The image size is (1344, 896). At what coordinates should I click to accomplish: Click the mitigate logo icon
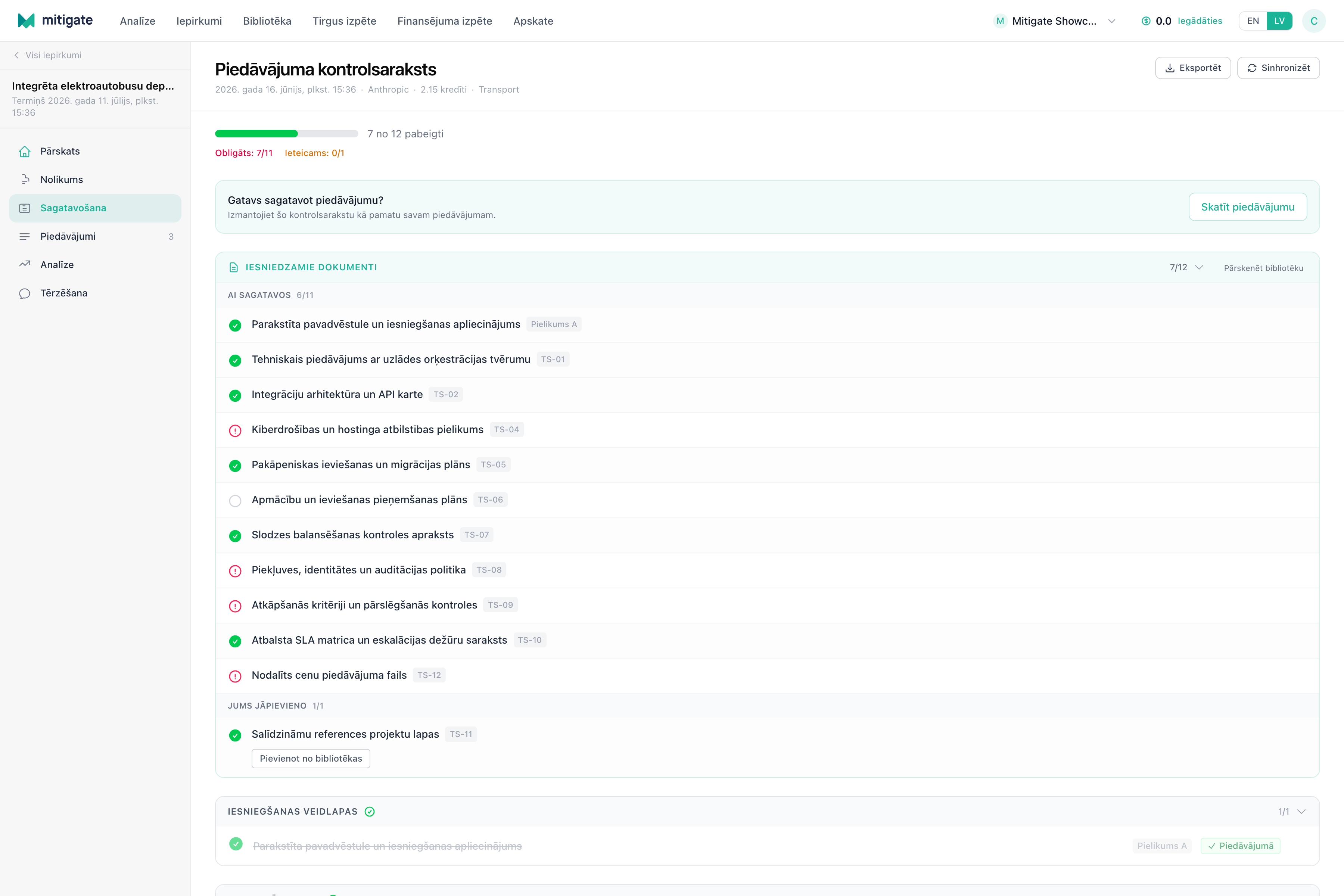(x=26, y=21)
